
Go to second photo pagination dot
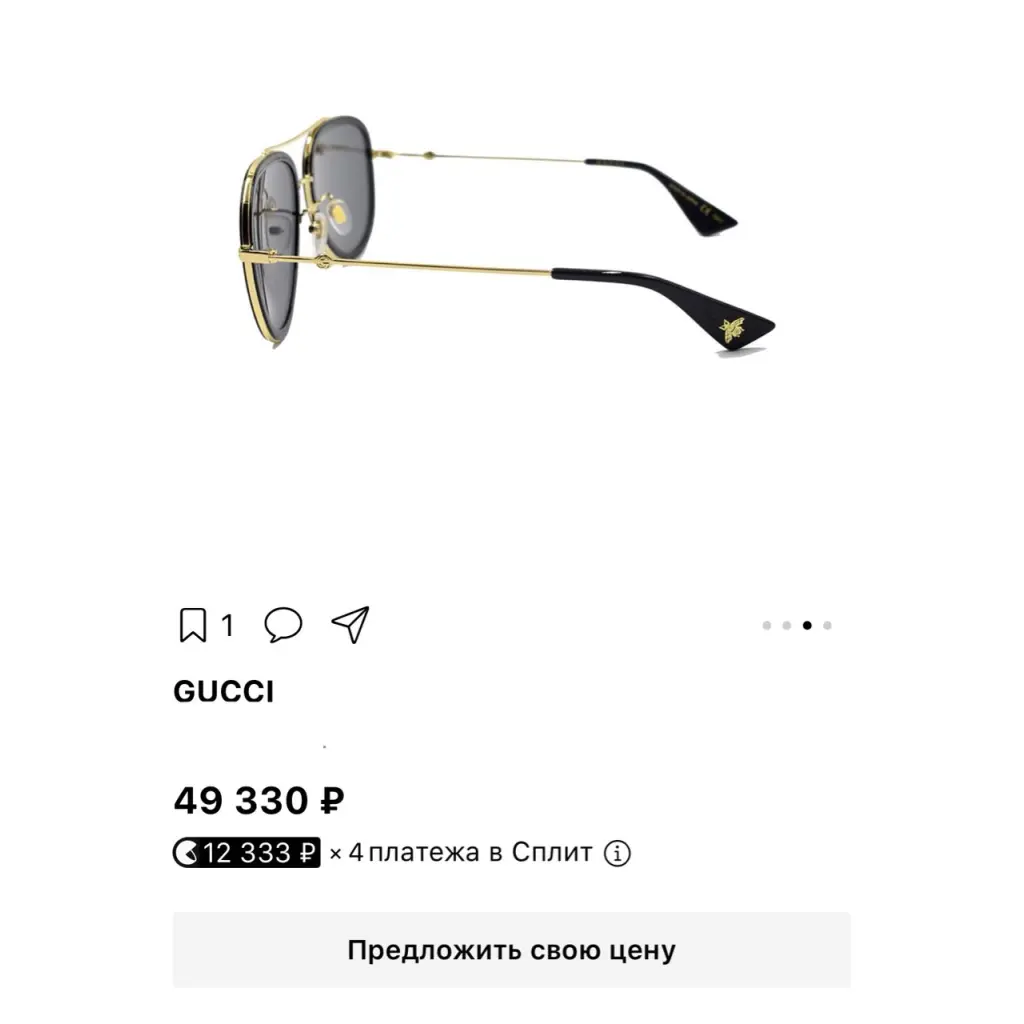coord(787,626)
